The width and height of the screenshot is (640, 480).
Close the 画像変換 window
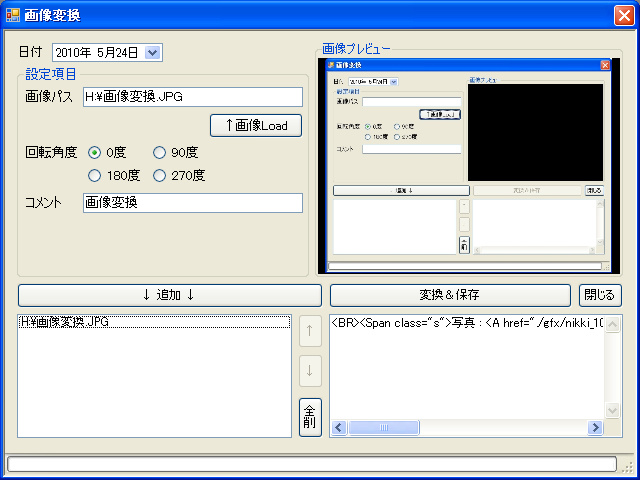pyautogui.click(x=621, y=15)
